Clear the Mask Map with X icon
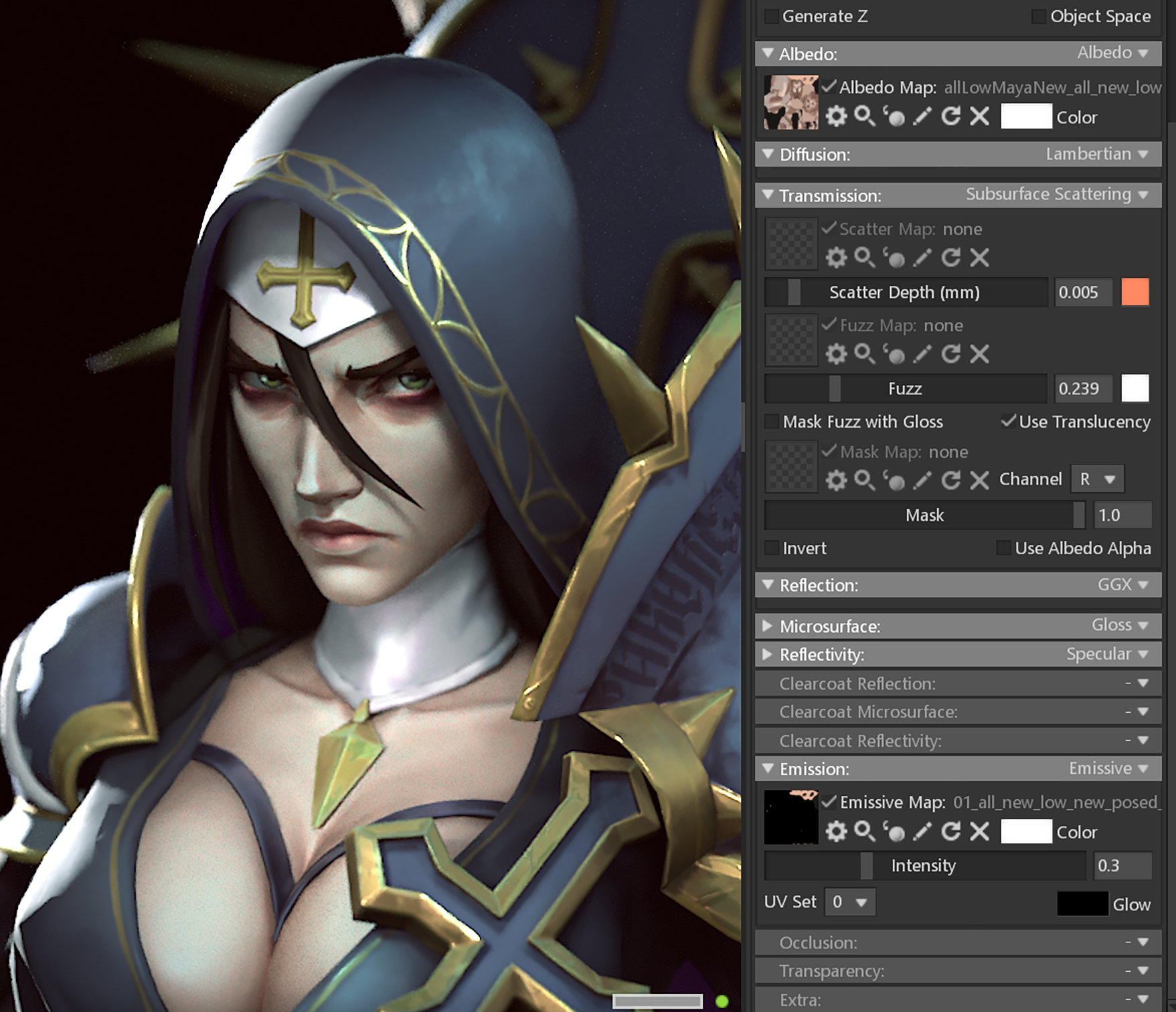The height and width of the screenshot is (1012, 1176). tap(979, 480)
